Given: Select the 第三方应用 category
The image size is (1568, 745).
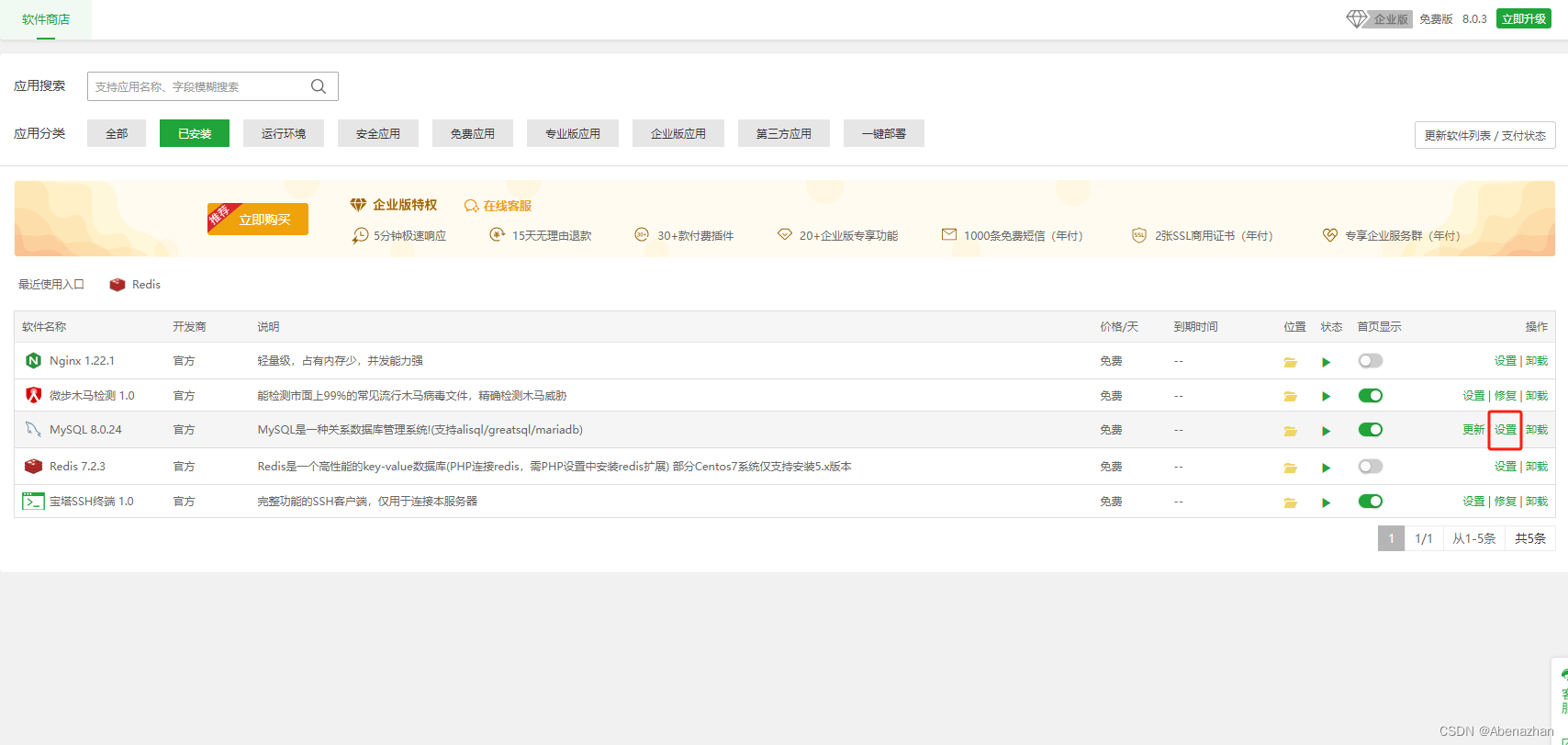Looking at the screenshot, I should click(784, 133).
